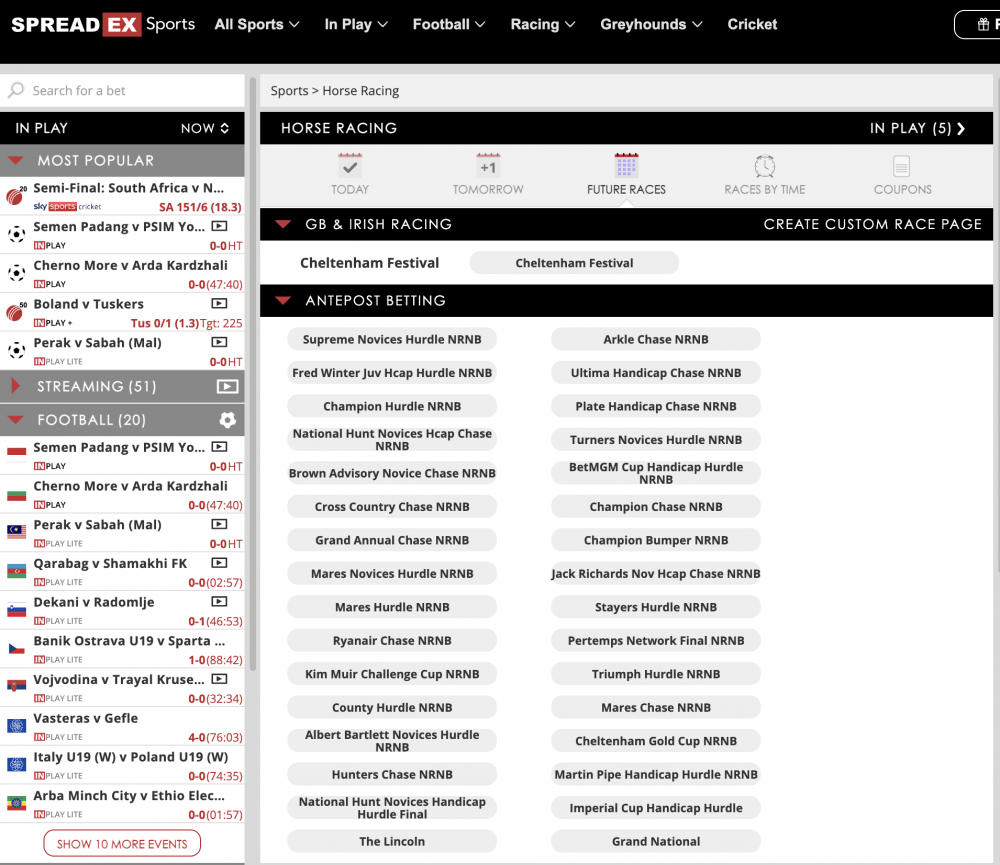1000x865 pixels.
Task: Click Show 10 More Events button
Action: pos(122,844)
